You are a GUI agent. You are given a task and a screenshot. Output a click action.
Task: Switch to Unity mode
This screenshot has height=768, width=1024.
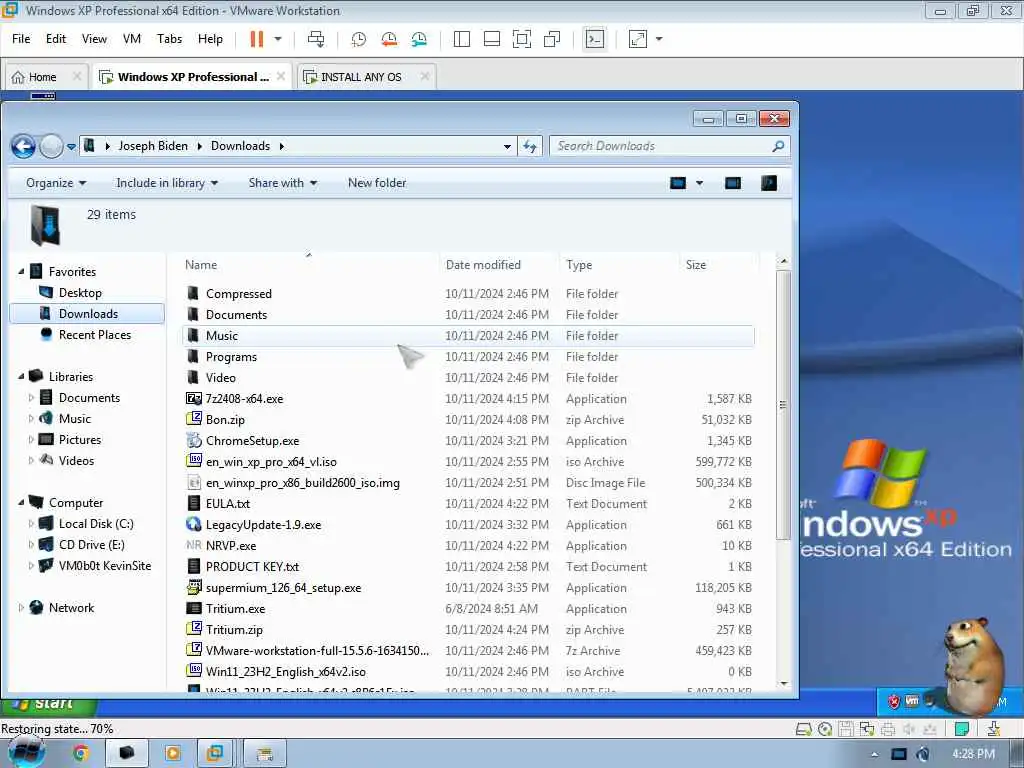pyautogui.click(x=552, y=39)
